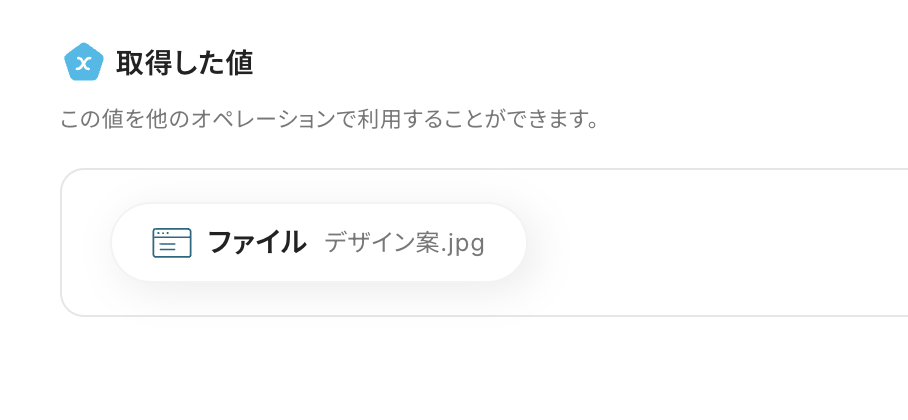Tap the white x symbol inside the pentagon

click(84, 64)
